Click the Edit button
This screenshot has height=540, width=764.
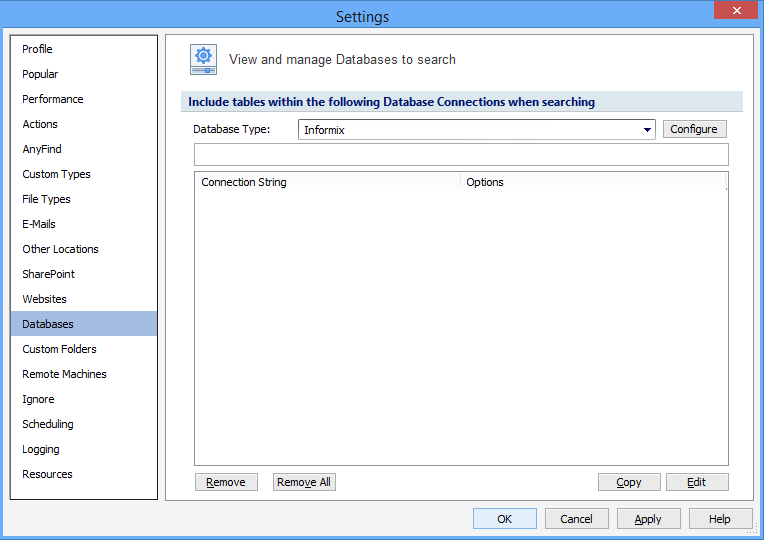point(697,482)
